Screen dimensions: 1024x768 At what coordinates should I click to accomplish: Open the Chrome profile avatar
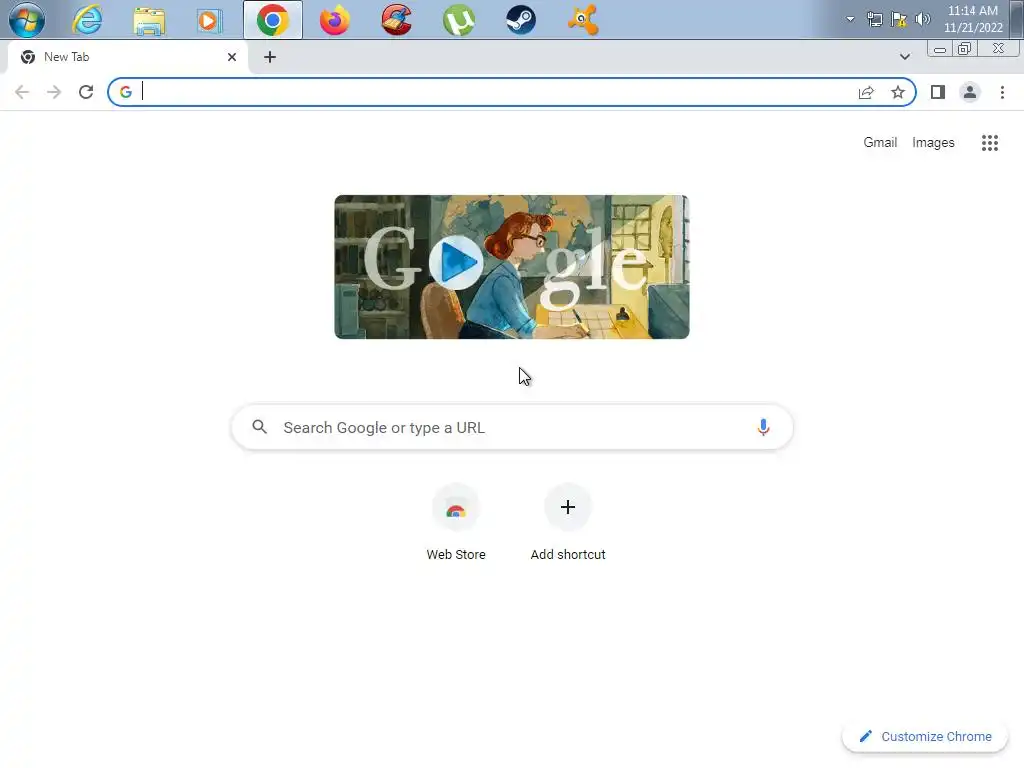tap(970, 92)
